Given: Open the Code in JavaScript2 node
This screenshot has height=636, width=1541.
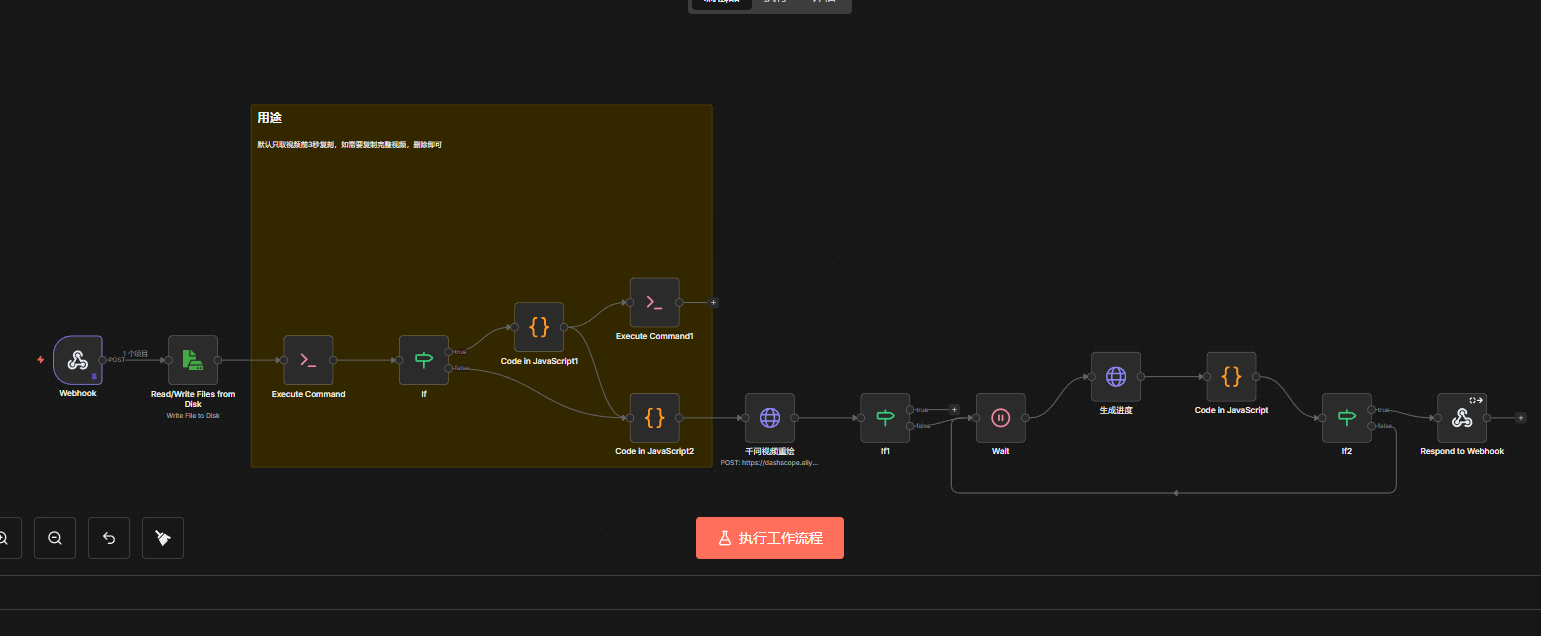Looking at the screenshot, I should pos(654,418).
